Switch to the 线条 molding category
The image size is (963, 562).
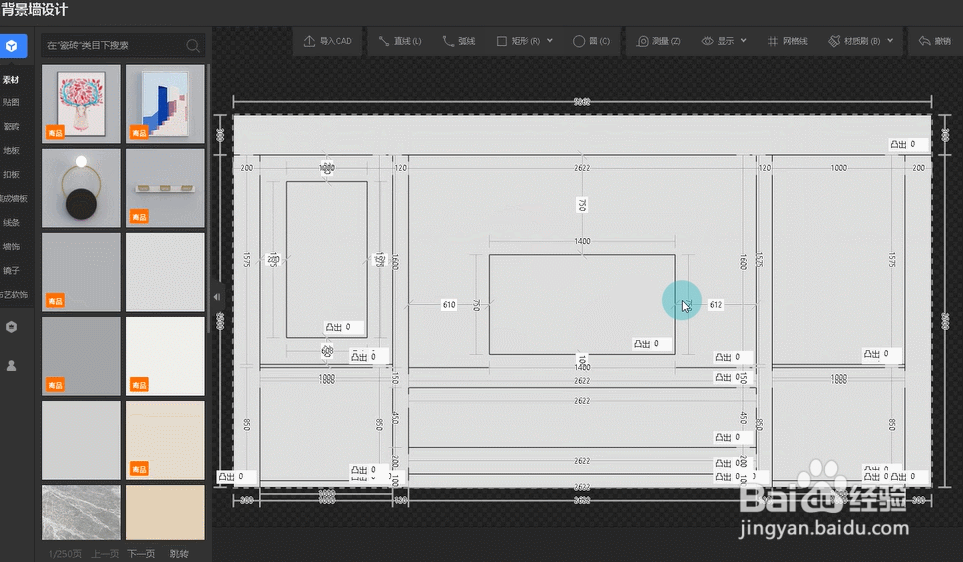11,222
